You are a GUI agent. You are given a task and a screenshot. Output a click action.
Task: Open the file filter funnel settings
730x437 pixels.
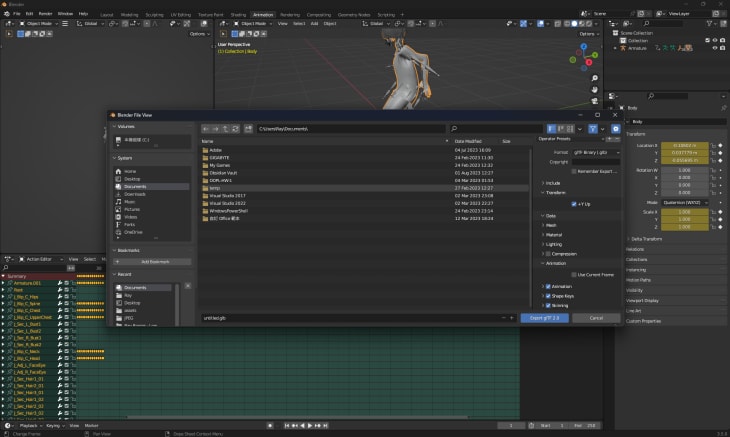pos(592,129)
